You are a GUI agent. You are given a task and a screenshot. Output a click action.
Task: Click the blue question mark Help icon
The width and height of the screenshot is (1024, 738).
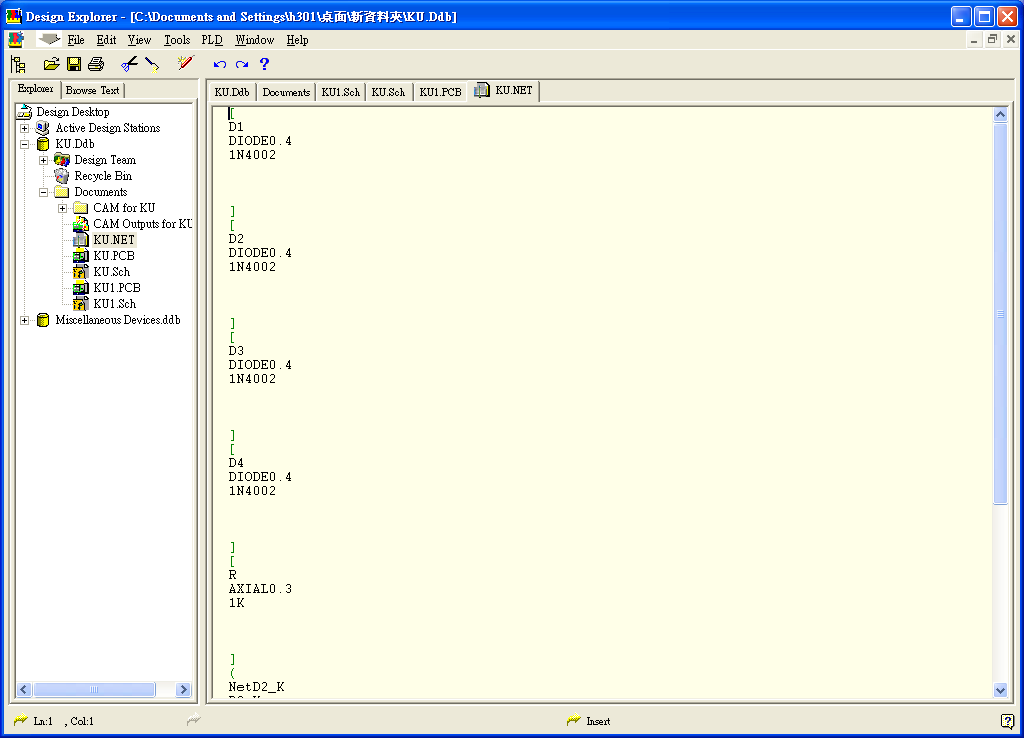265,64
